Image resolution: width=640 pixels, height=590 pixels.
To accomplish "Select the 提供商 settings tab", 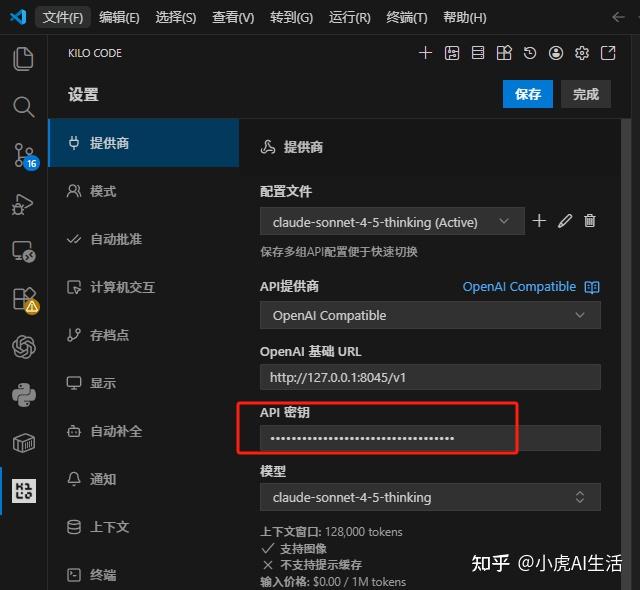I will [144, 143].
